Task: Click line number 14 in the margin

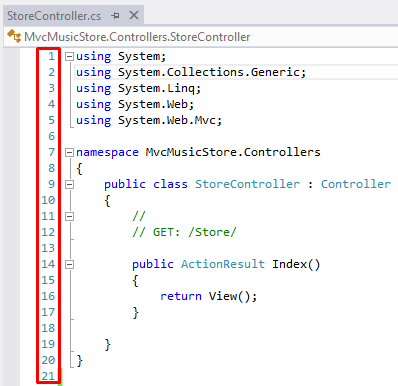Action: click(48, 264)
